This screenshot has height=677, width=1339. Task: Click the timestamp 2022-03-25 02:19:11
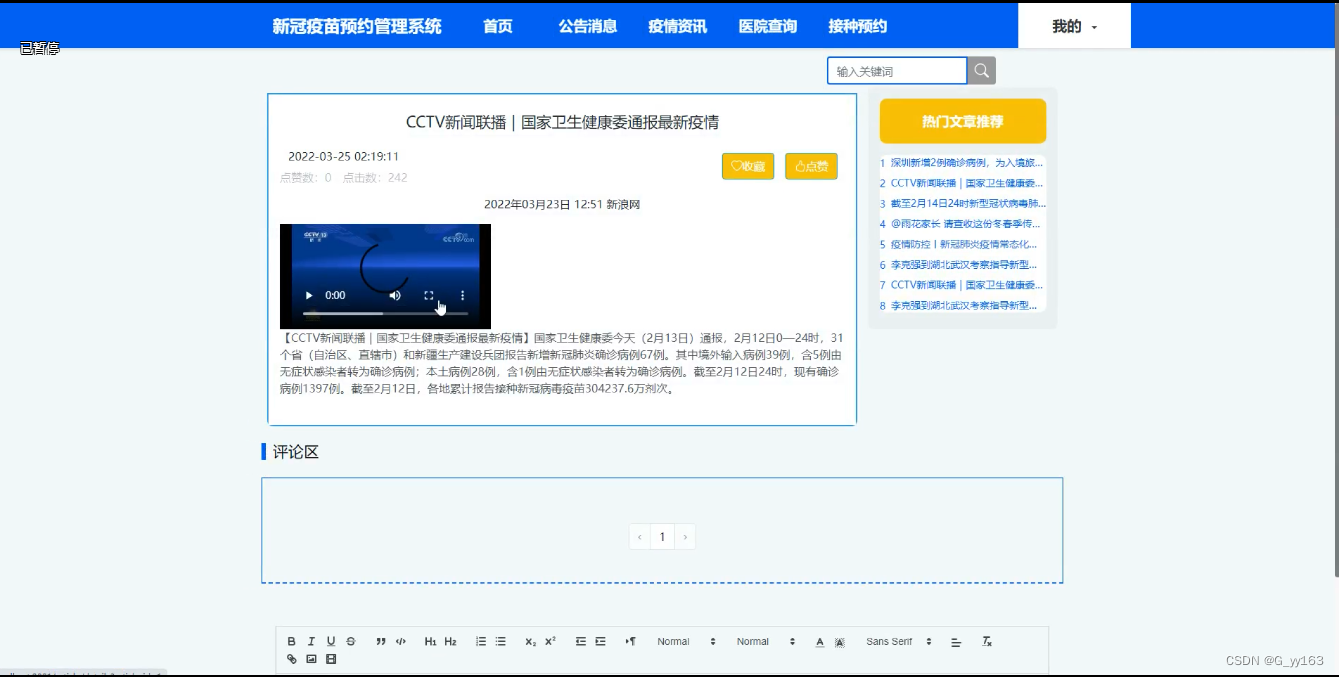[x=343, y=156]
